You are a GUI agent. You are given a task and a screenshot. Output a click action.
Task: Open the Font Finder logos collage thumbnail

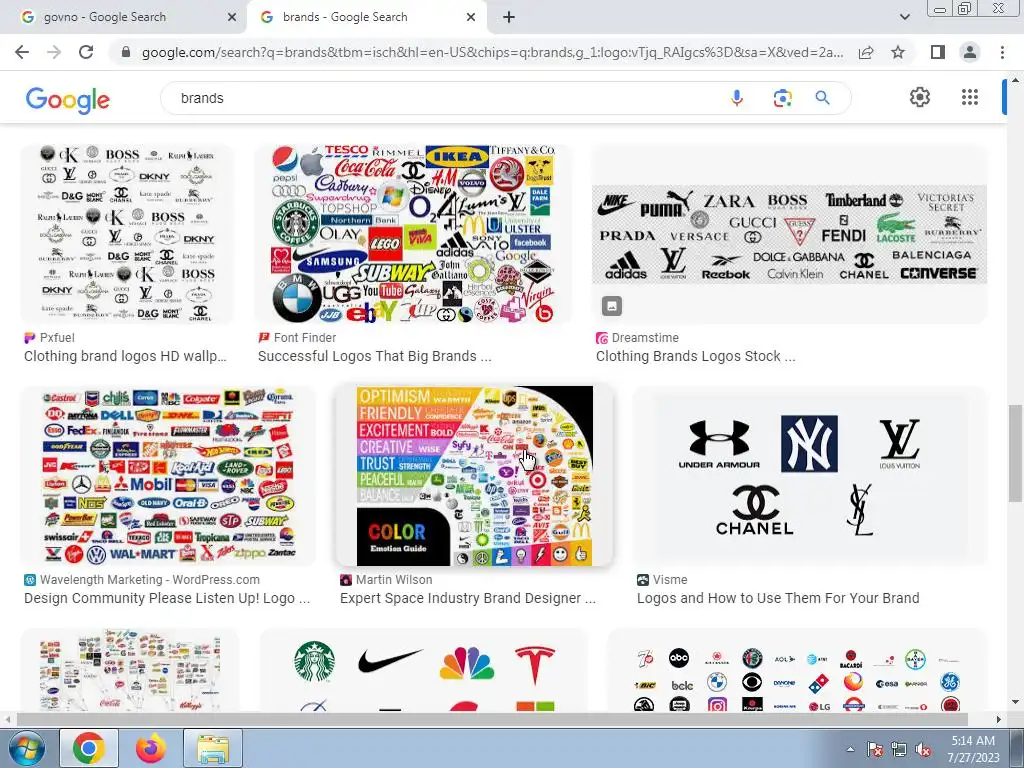413,234
